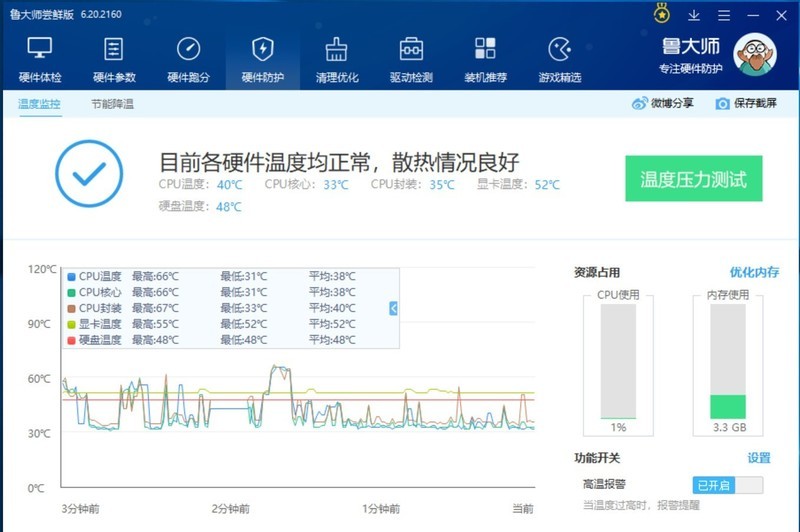This screenshot has height=532, width=800.
Task: Open 清理优化 broom icon
Action: click(x=337, y=49)
